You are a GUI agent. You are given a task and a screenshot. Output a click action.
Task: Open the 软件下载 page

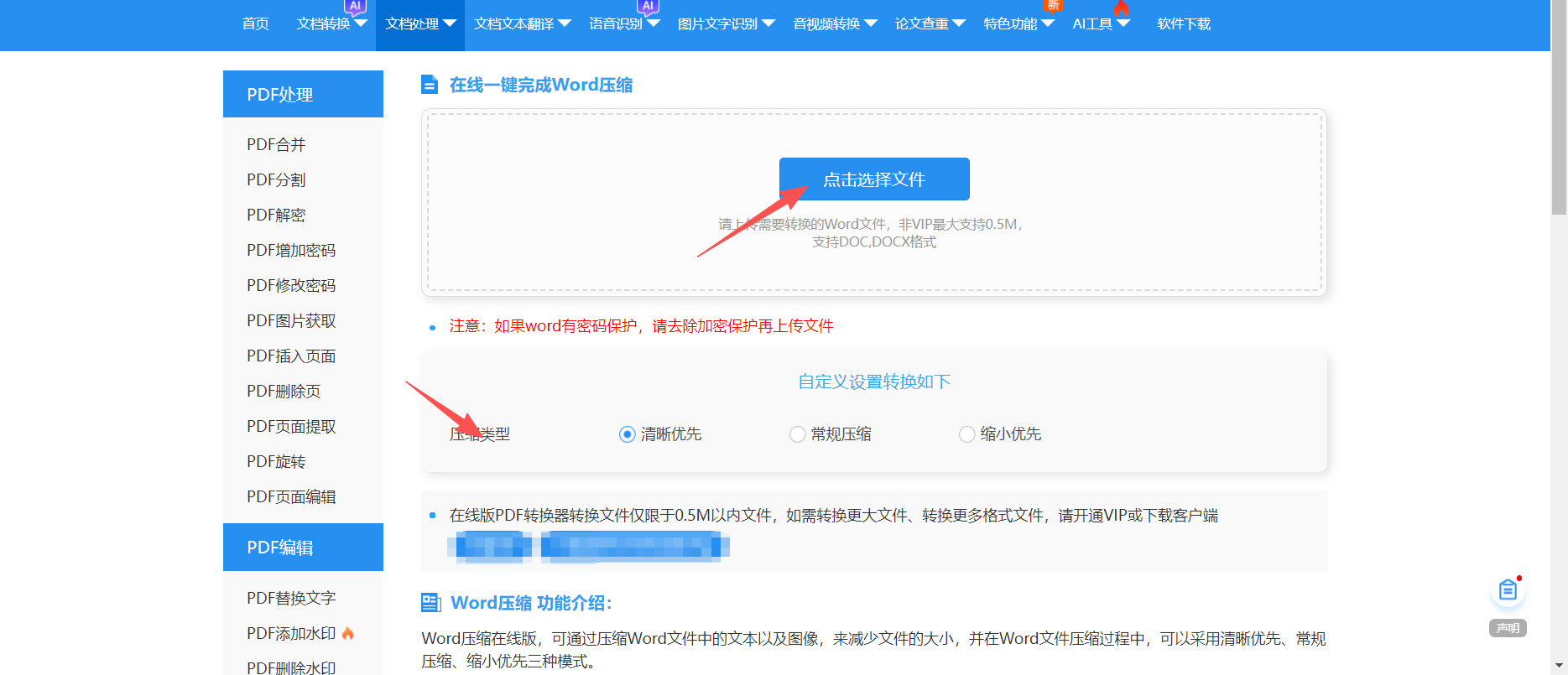point(1184,24)
